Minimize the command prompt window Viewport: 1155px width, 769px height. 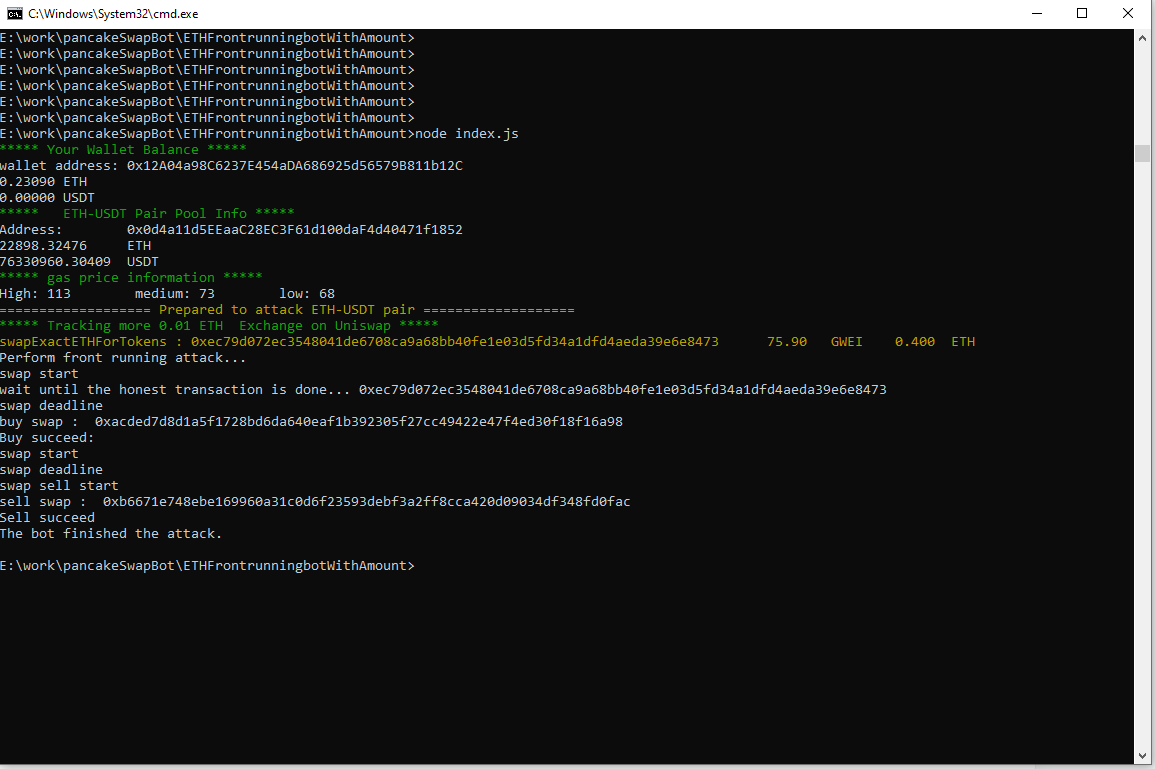[x=1036, y=14]
